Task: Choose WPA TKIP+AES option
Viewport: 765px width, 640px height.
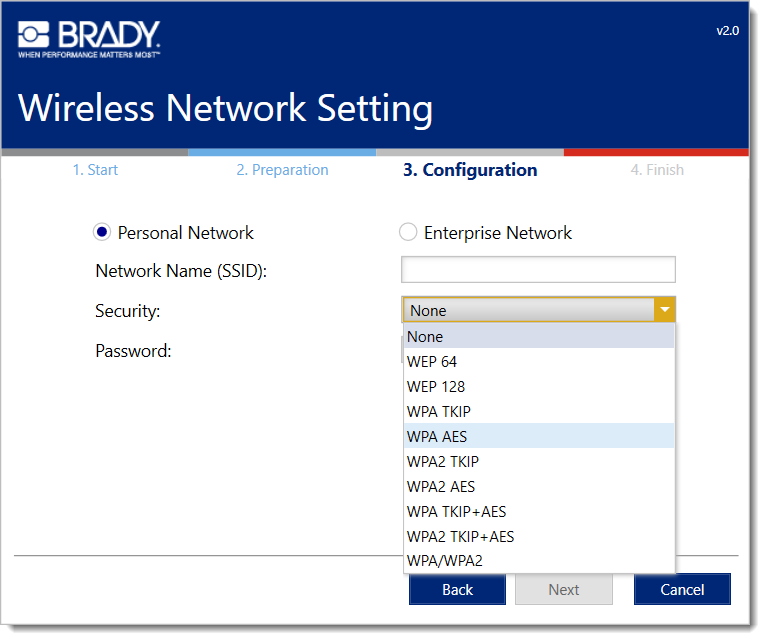Action: point(539,511)
